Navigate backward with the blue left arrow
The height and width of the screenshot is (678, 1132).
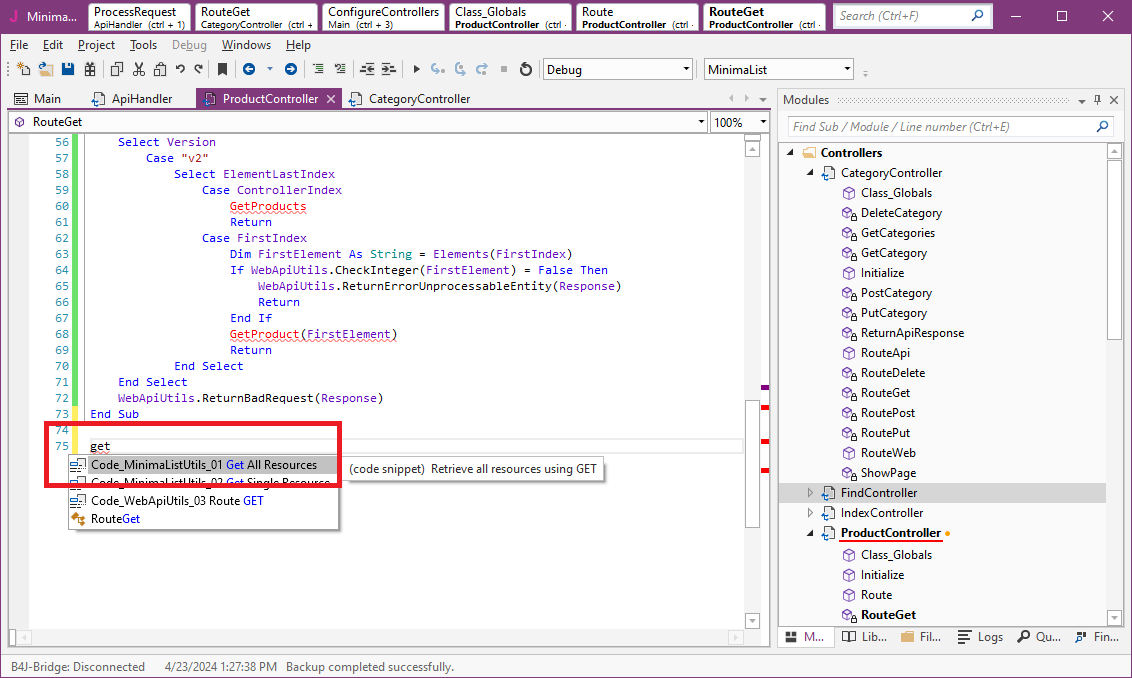[248, 69]
